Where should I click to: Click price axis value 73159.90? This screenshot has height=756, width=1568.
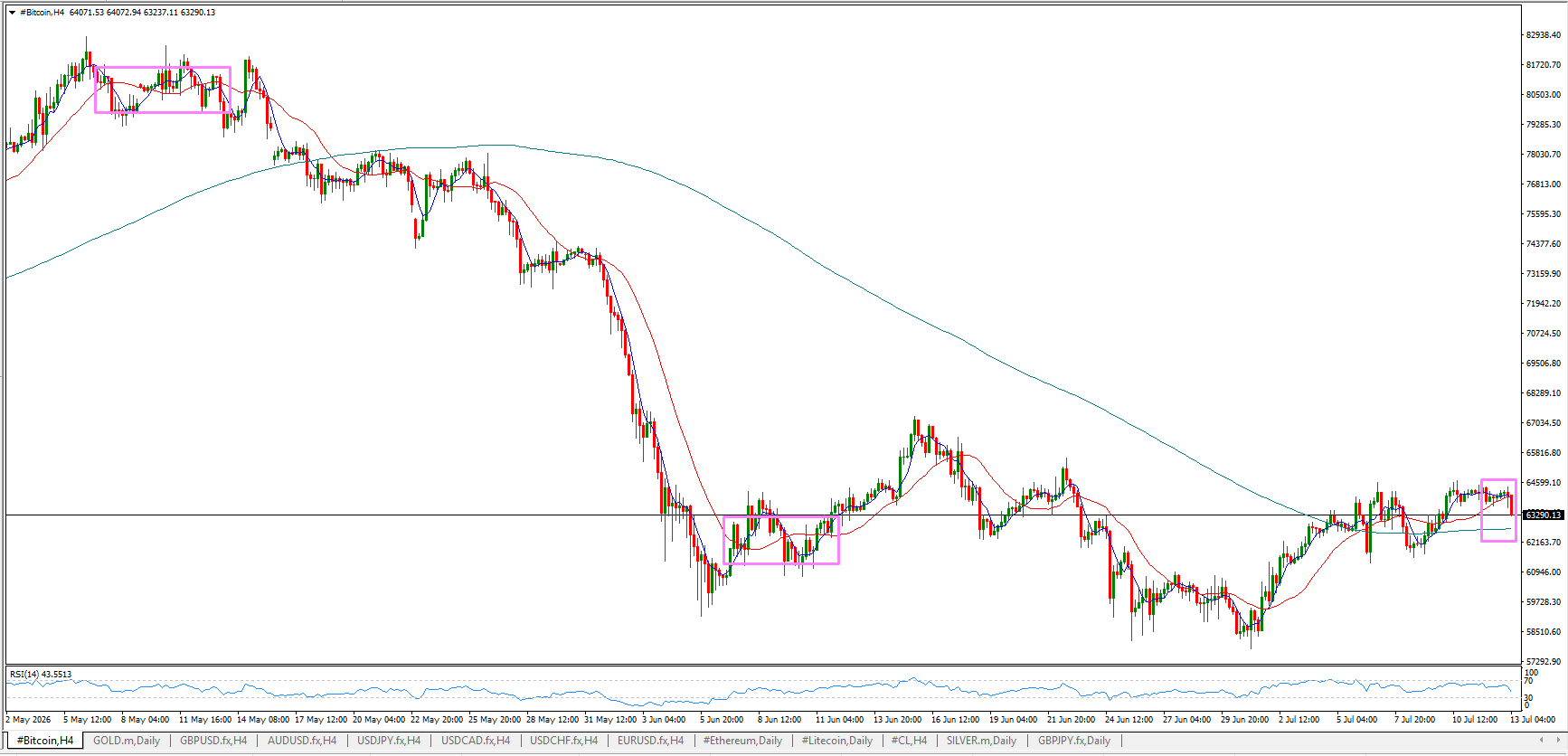[x=1543, y=274]
